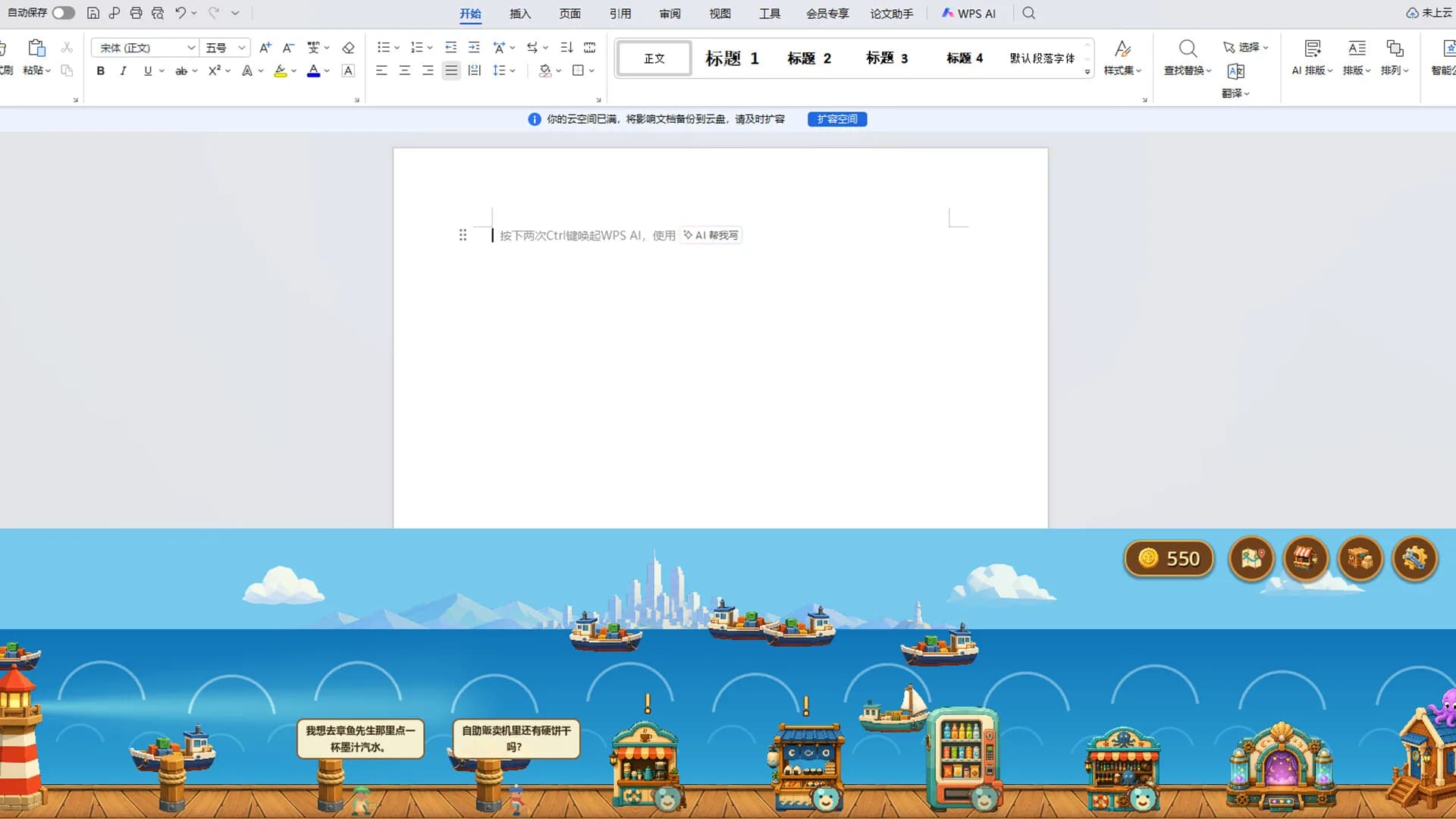Expand the font color dropdown arrow
Viewport: 1456px width, 819px height.
point(327,71)
